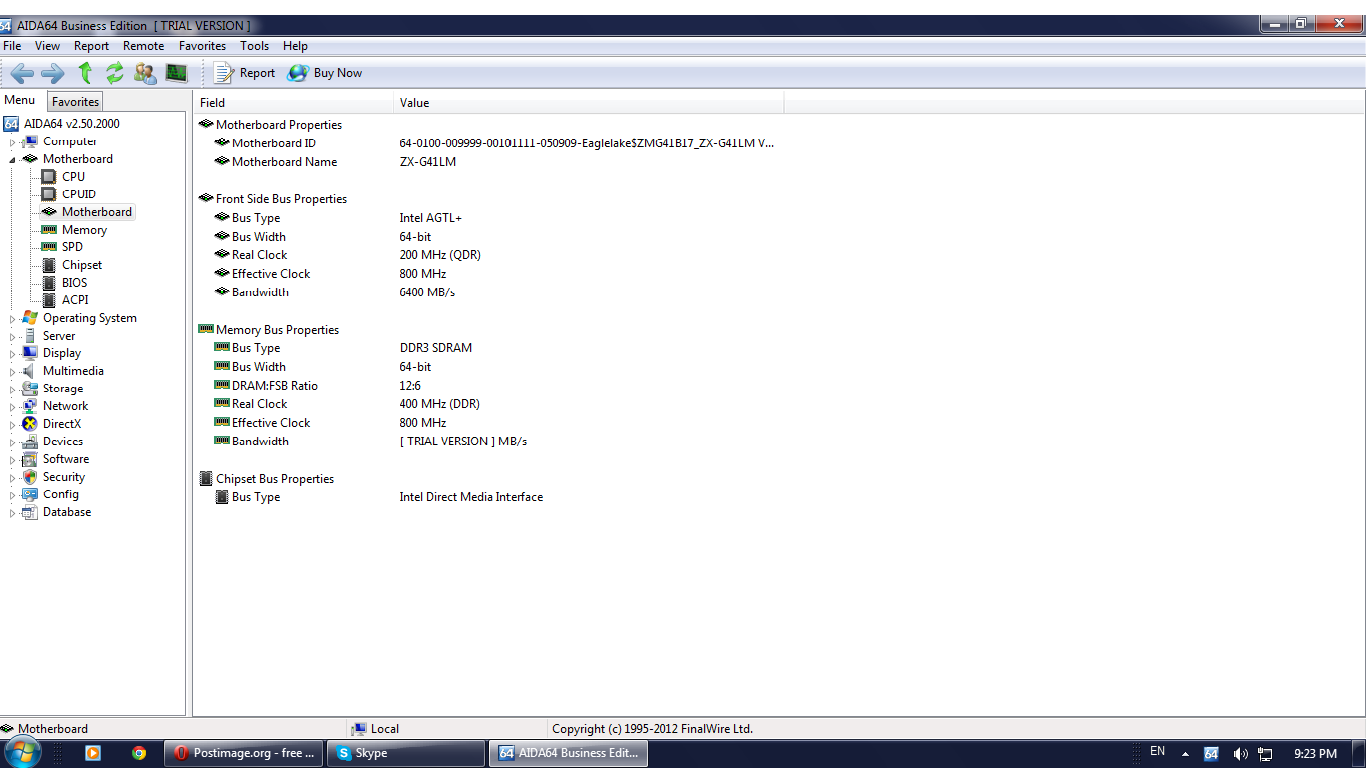1366x768 pixels.
Task: Select the Devices tree item
Action: pyautogui.click(x=63, y=441)
